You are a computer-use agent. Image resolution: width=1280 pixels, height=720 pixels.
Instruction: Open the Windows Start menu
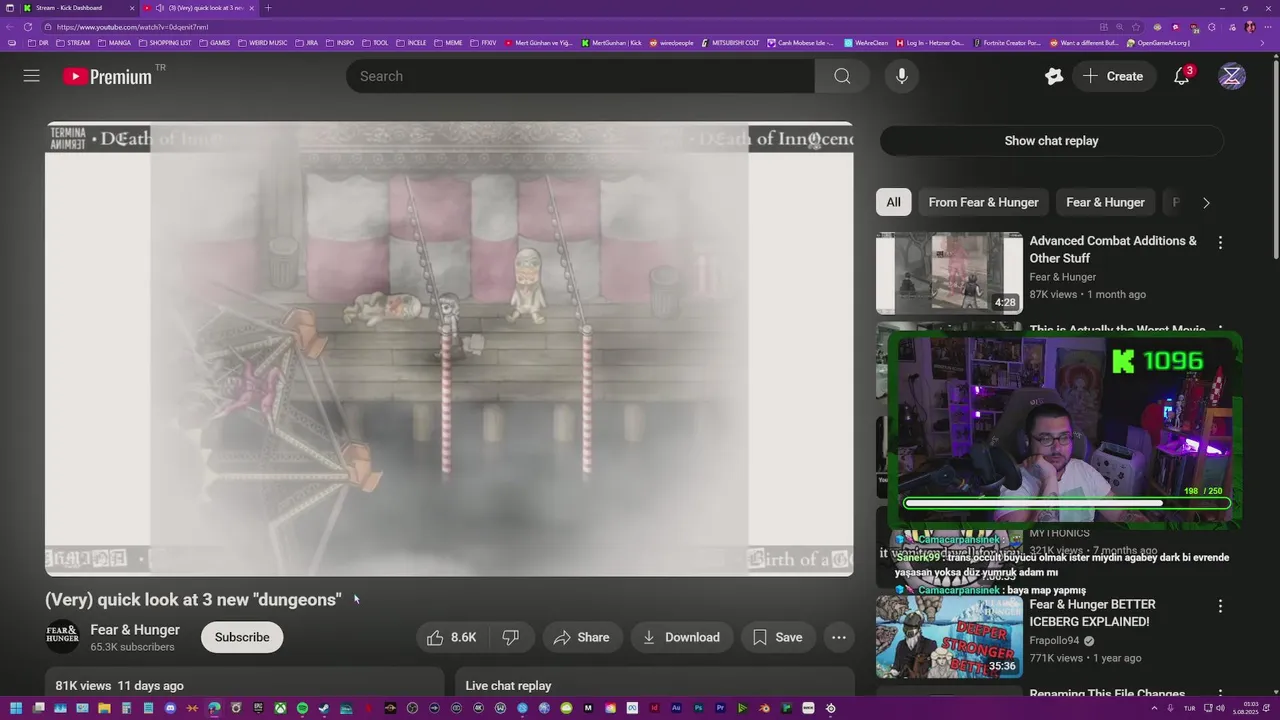click(16, 708)
